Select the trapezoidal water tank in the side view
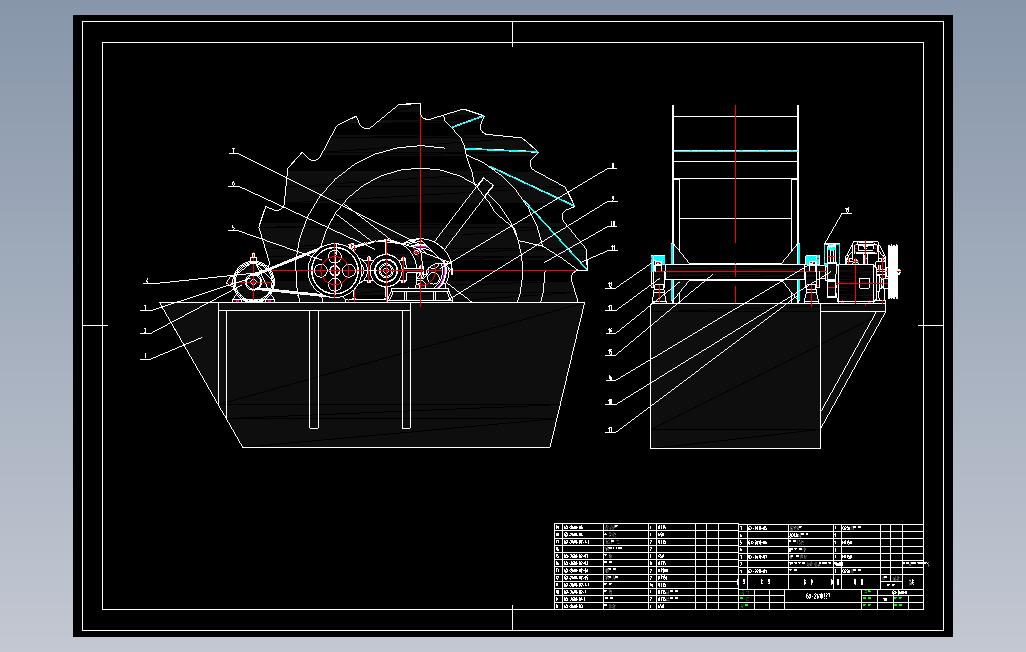The height and width of the screenshot is (652, 1026). [x=372, y=375]
